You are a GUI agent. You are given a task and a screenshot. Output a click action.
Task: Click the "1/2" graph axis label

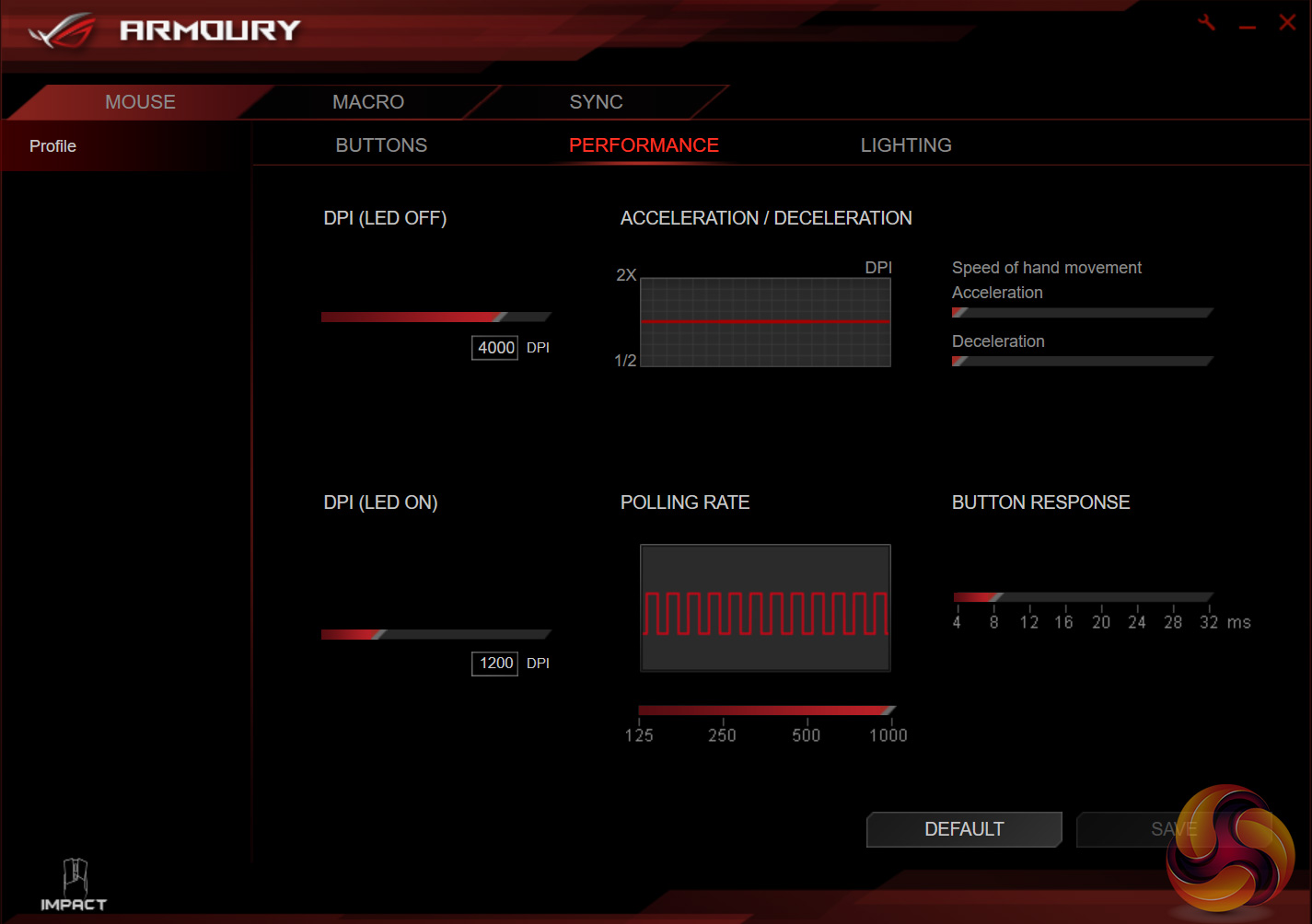(625, 361)
